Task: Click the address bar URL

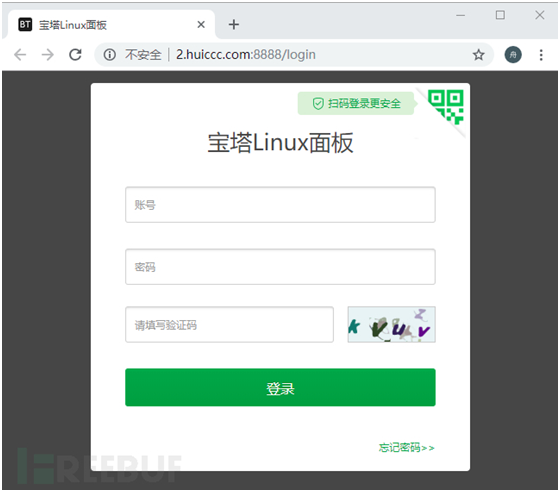Action: [x=246, y=55]
